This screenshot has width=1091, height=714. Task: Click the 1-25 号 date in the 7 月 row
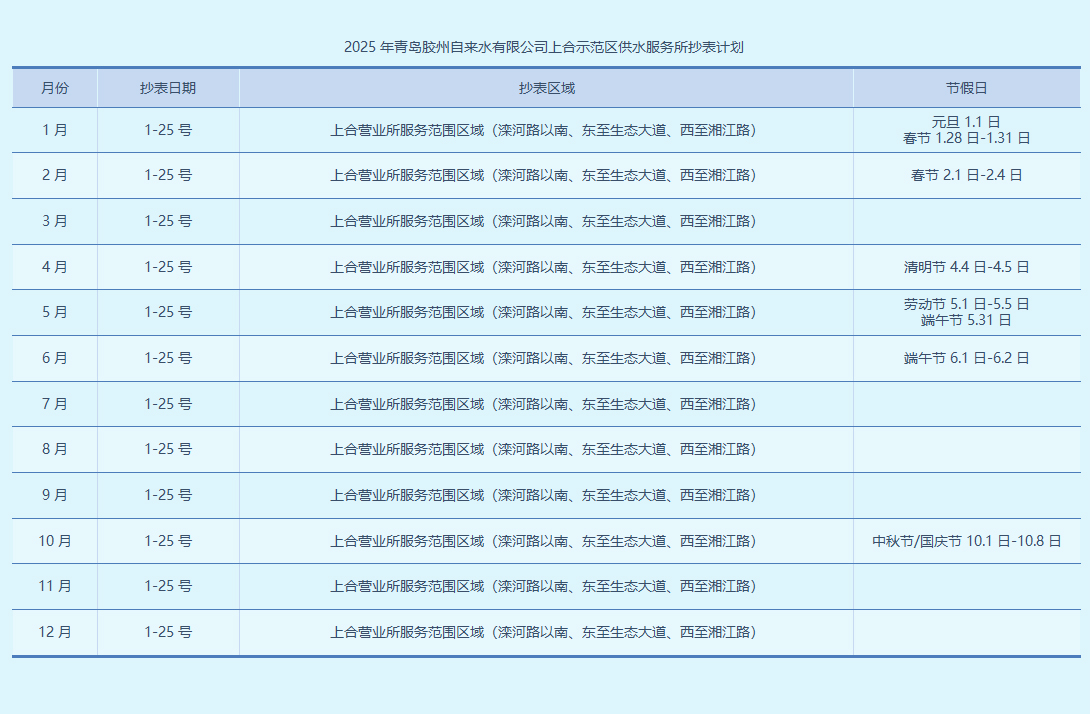click(168, 404)
